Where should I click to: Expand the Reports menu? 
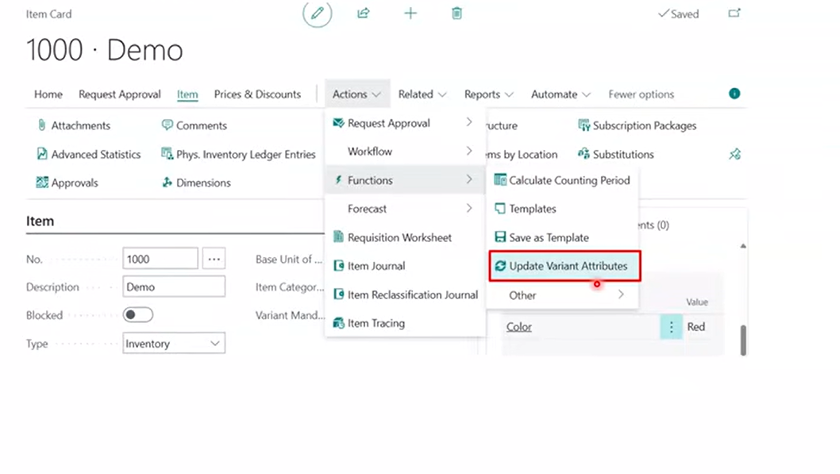(488, 95)
